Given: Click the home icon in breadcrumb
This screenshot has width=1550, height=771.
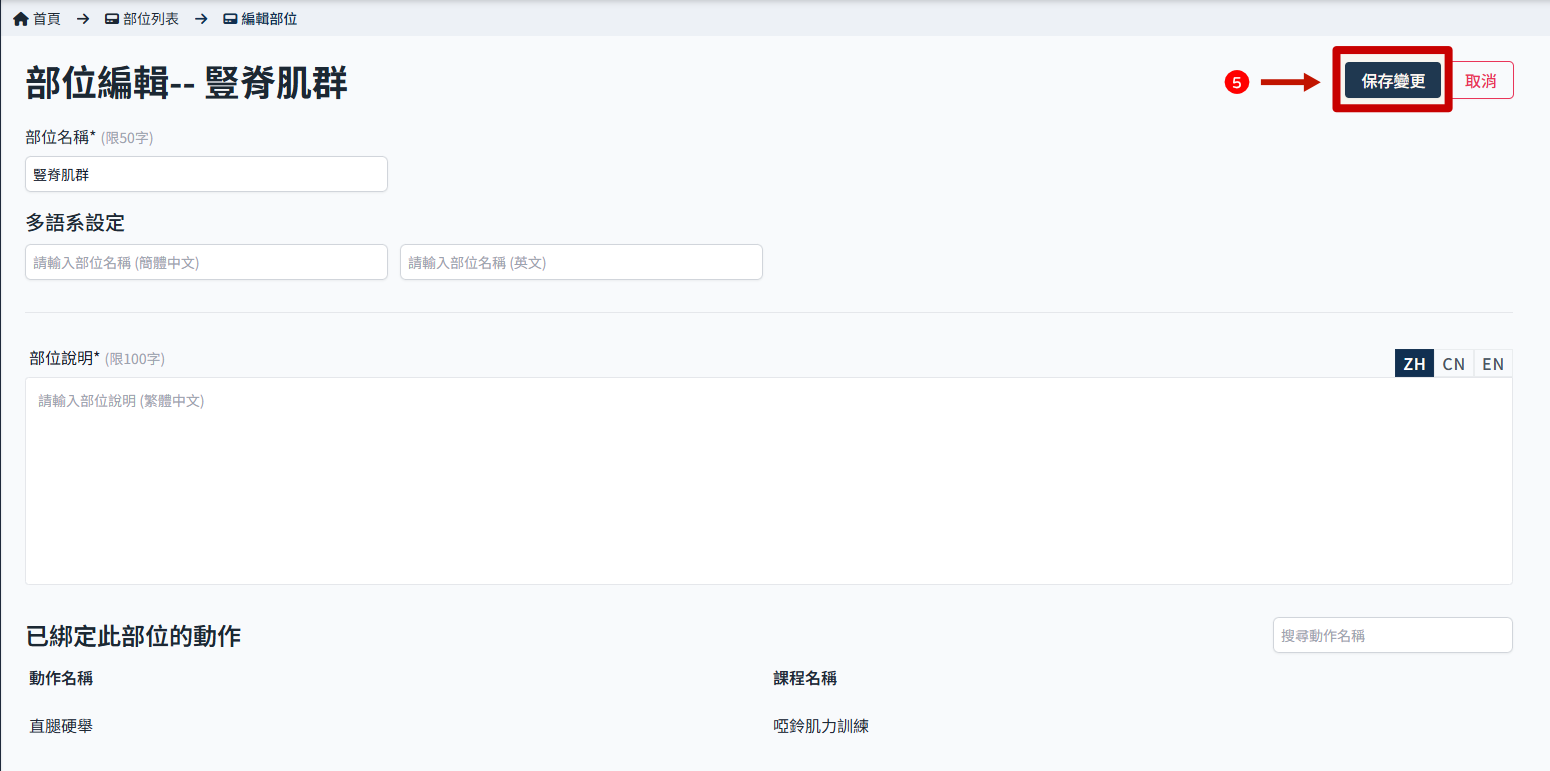Looking at the screenshot, I should coord(20,19).
